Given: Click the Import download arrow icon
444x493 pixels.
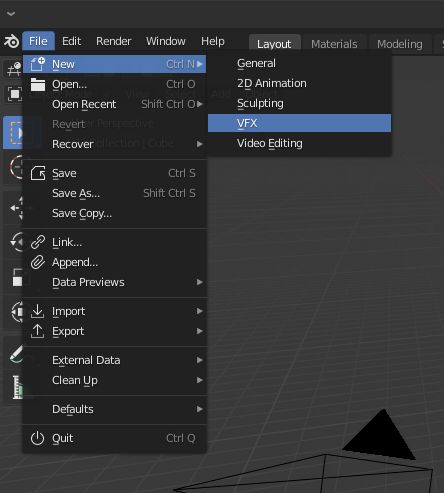Looking at the screenshot, I should point(38,311).
